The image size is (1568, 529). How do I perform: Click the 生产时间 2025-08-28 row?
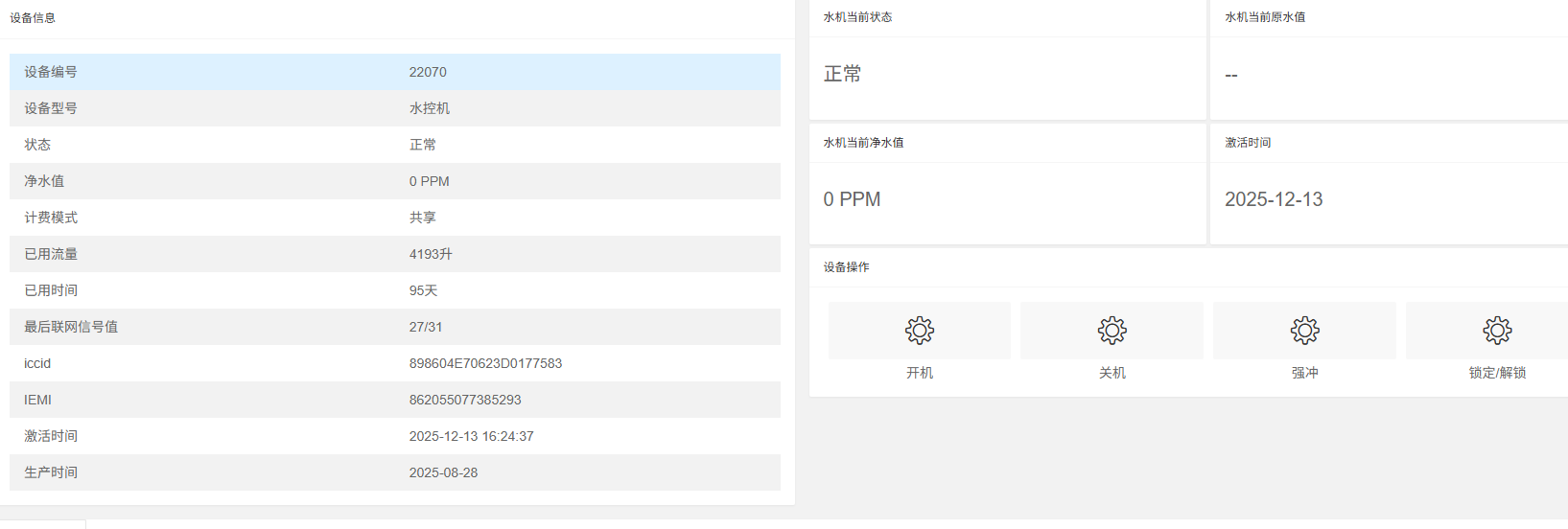click(x=395, y=472)
